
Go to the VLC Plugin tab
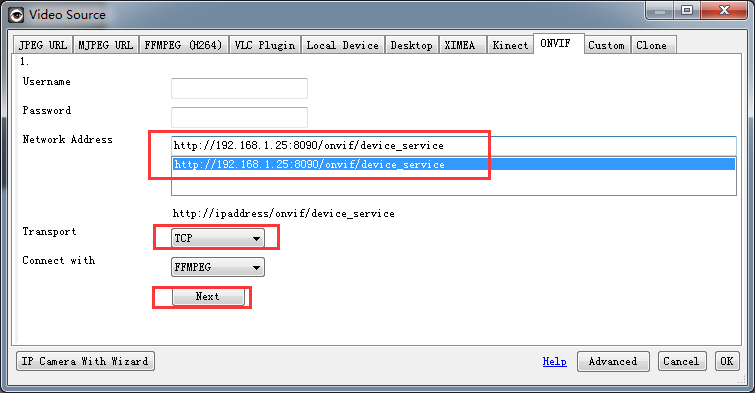click(265, 45)
